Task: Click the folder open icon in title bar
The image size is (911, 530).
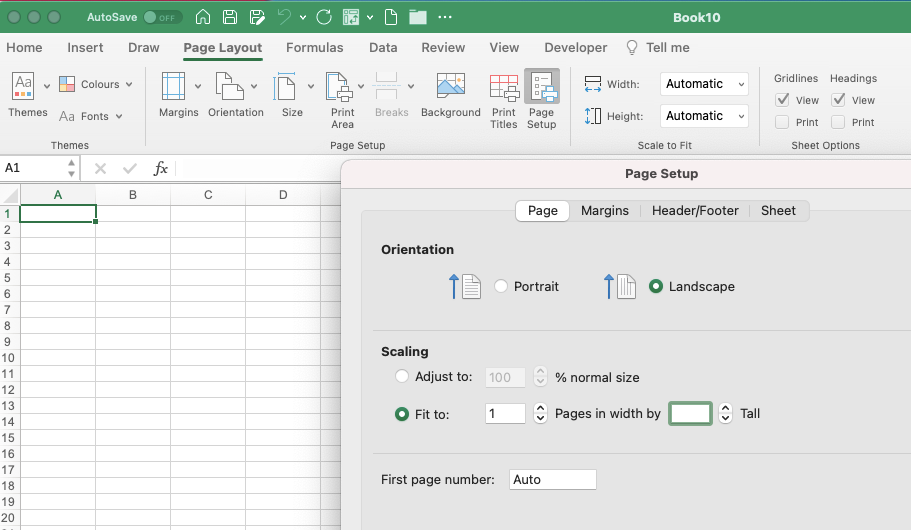Action: tap(418, 17)
